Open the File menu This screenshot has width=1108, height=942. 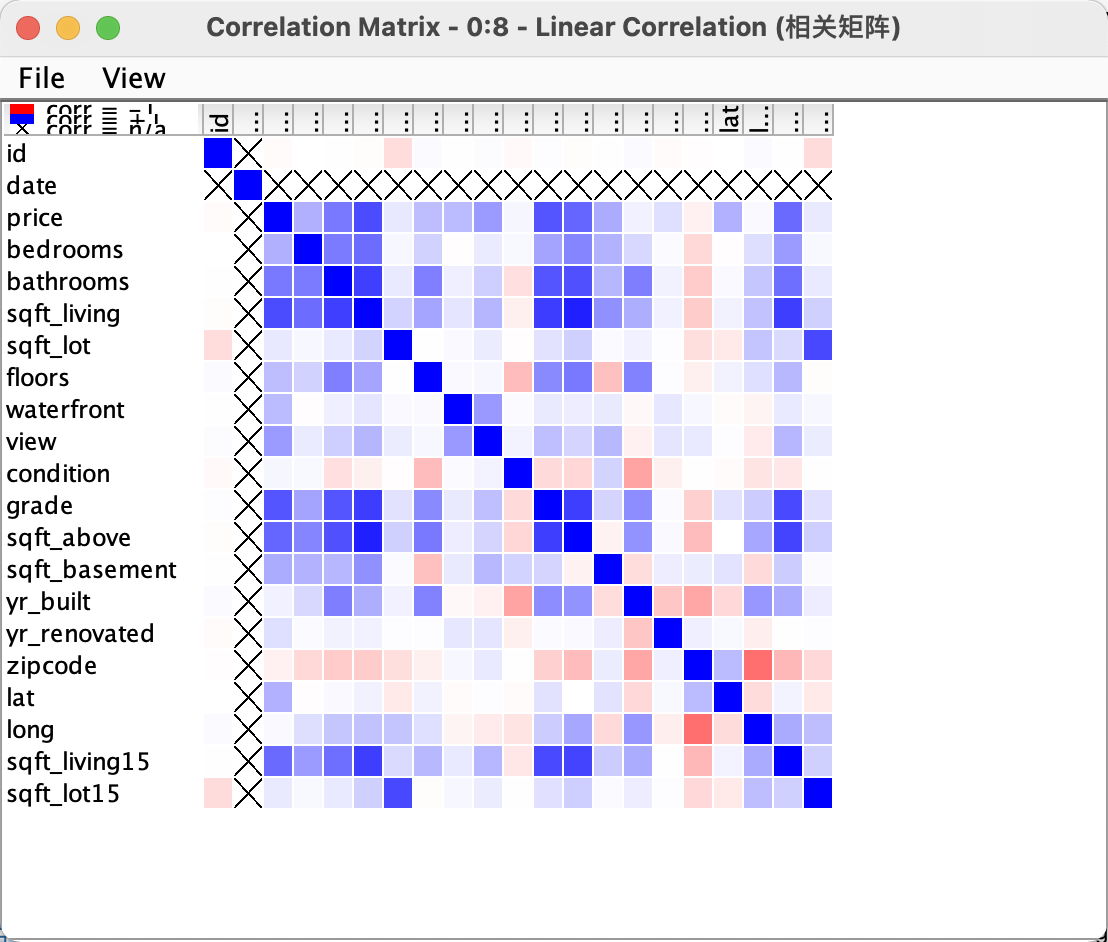(x=42, y=78)
